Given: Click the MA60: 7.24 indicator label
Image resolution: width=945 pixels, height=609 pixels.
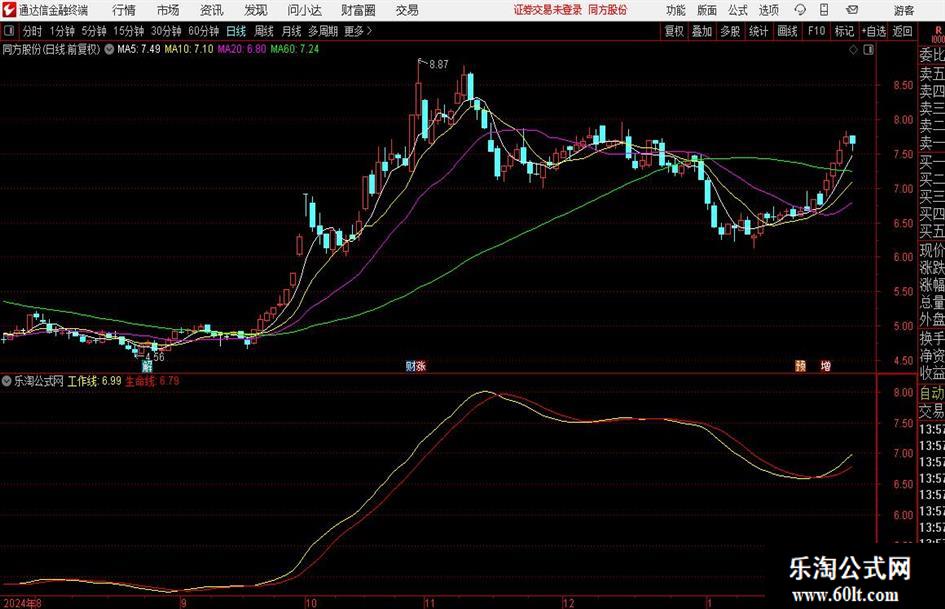Looking at the screenshot, I should tap(295, 49).
